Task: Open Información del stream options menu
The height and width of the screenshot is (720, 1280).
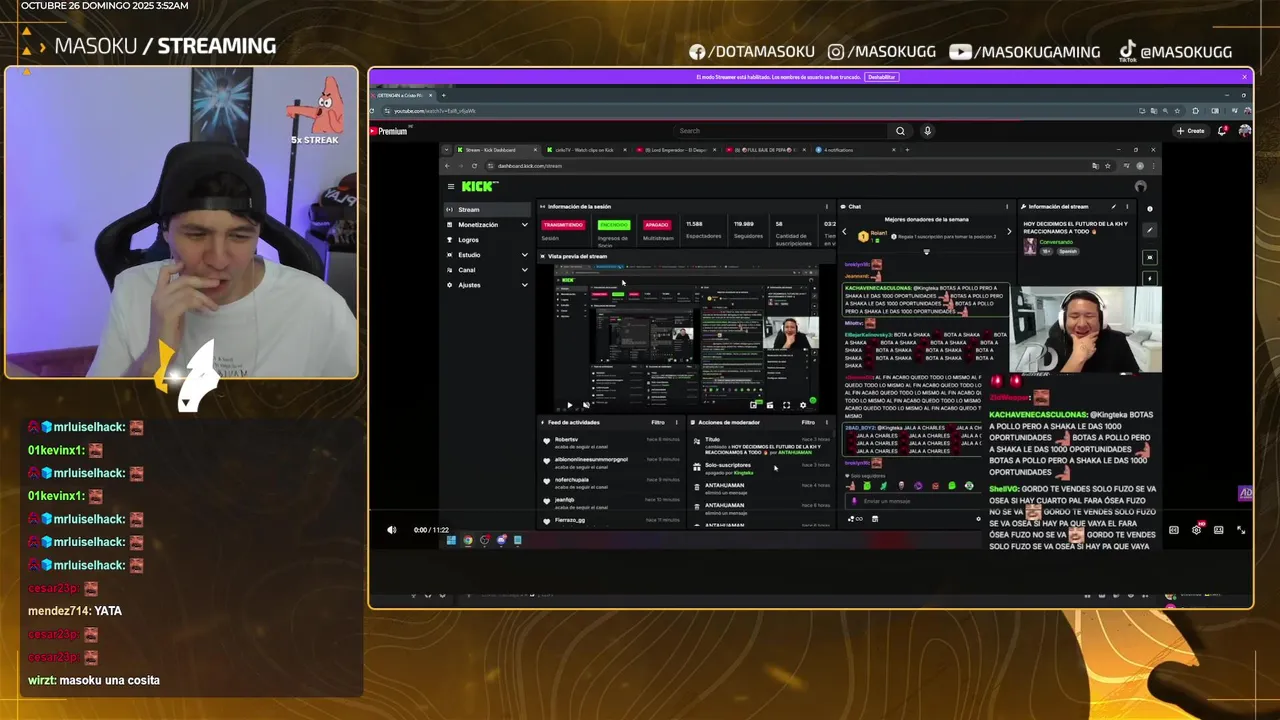Action: pyautogui.click(x=1127, y=207)
